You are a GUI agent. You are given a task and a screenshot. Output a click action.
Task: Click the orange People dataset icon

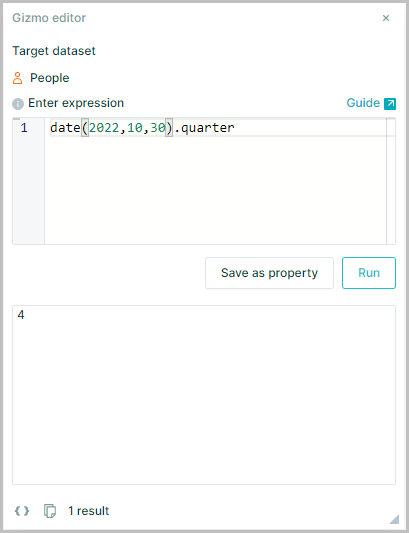click(17, 78)
